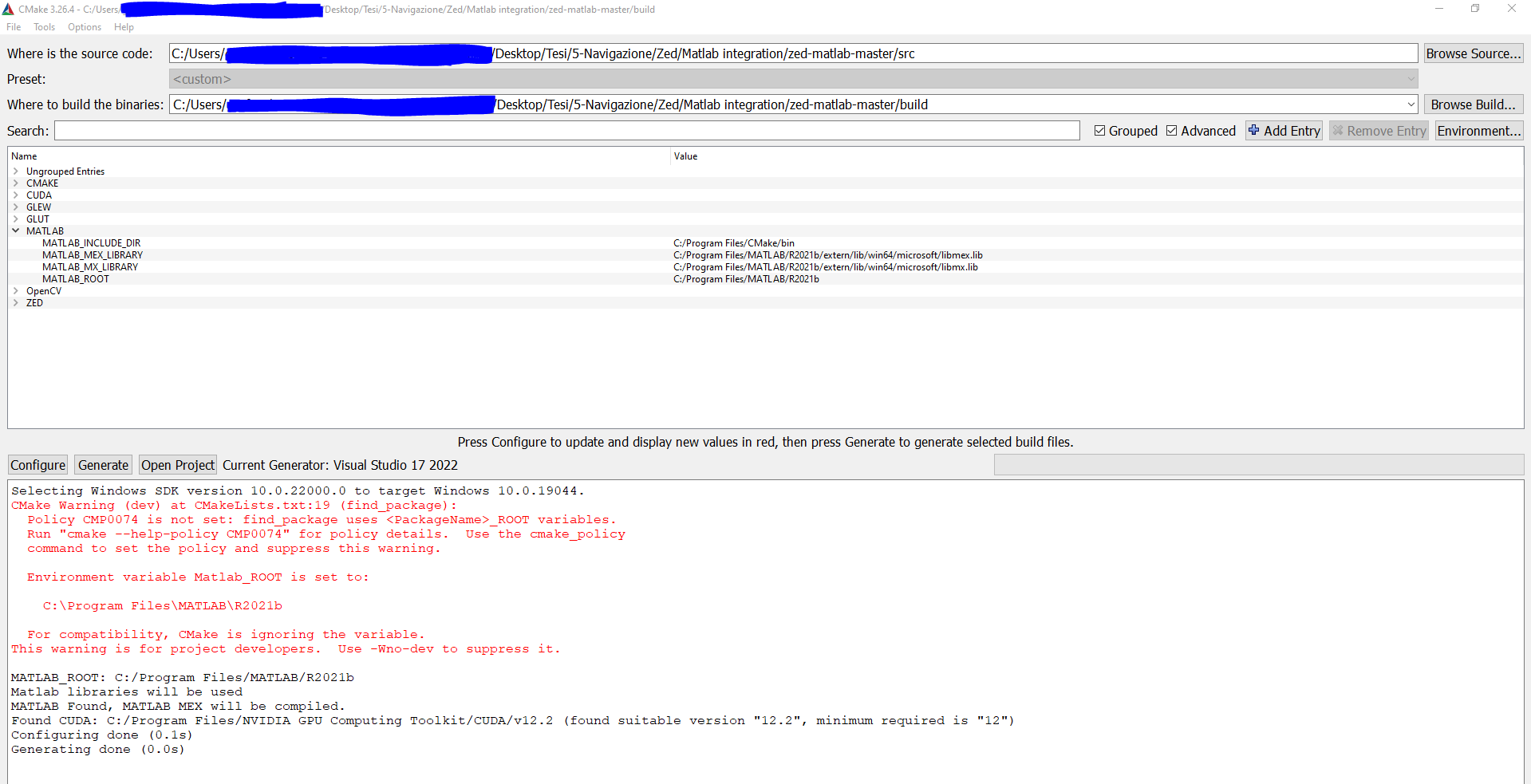Click the Browse Source button
The image size is (1531, 784).
point(1474,53)
